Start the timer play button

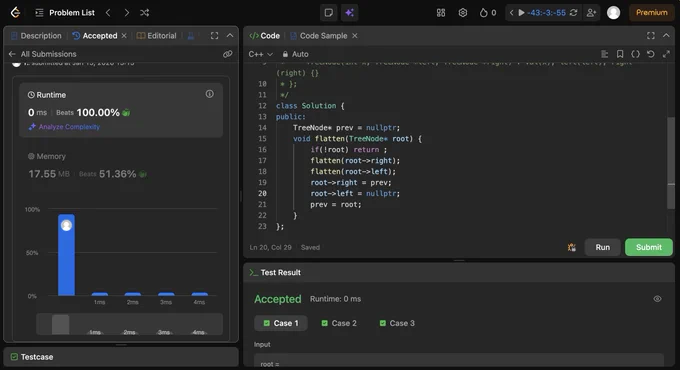pos(521,13)
